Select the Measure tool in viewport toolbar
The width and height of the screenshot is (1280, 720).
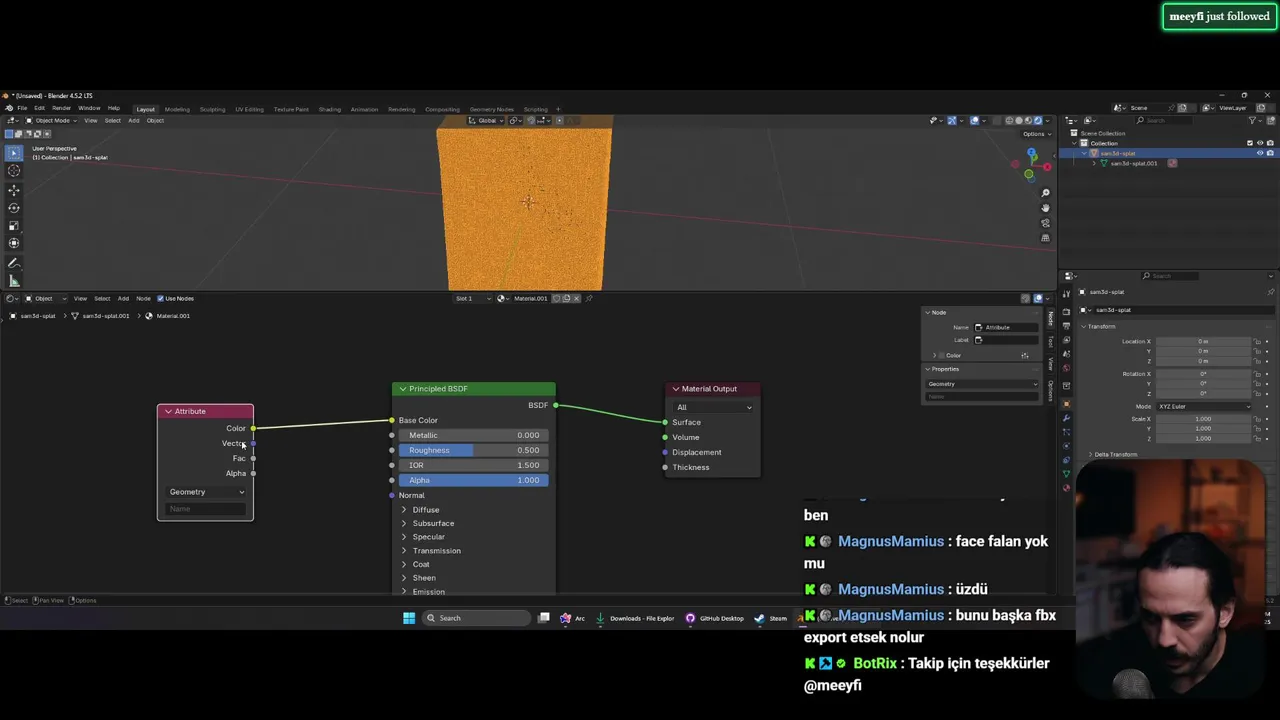14,281
